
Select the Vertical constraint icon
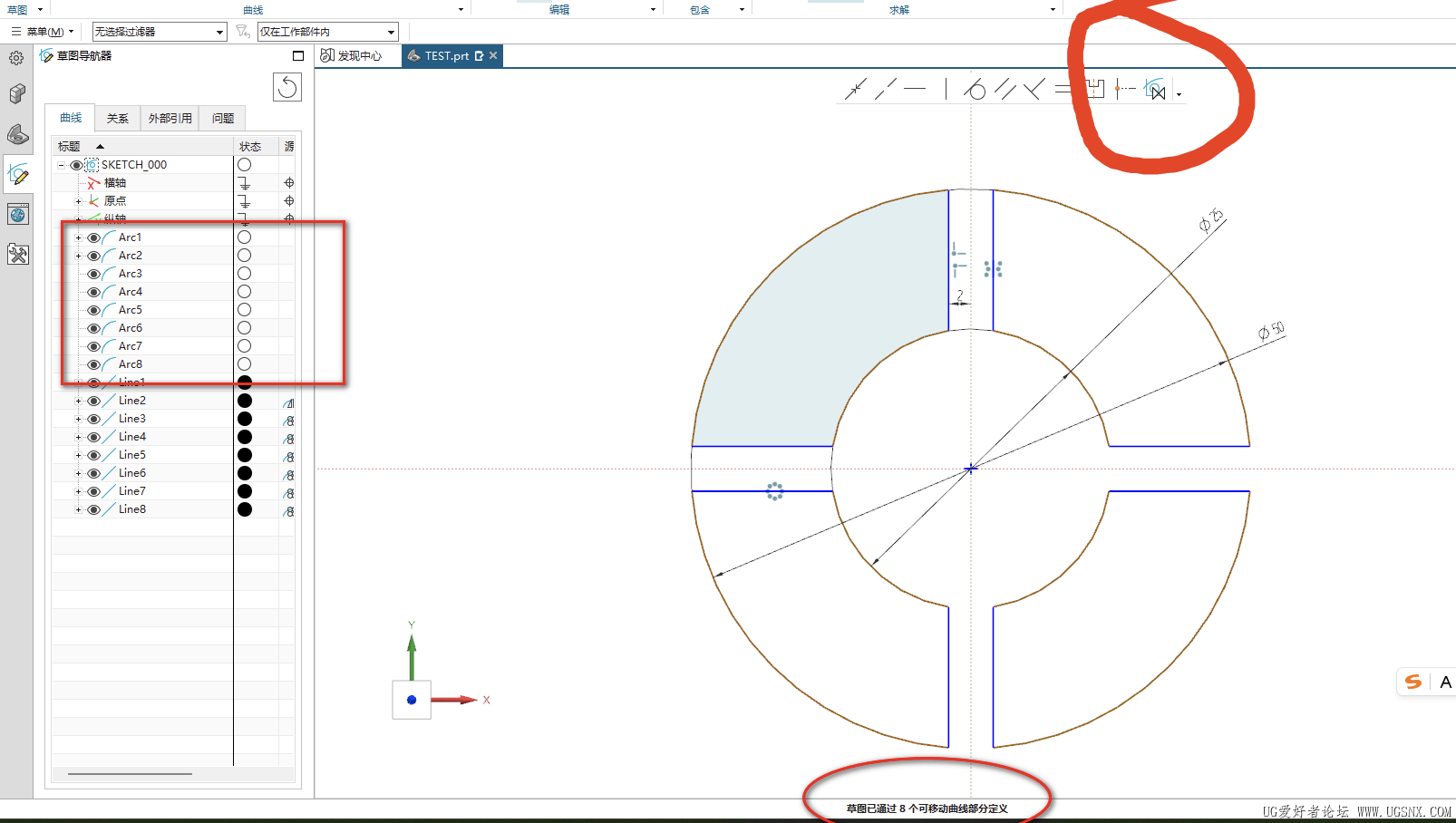pos(946,89)
